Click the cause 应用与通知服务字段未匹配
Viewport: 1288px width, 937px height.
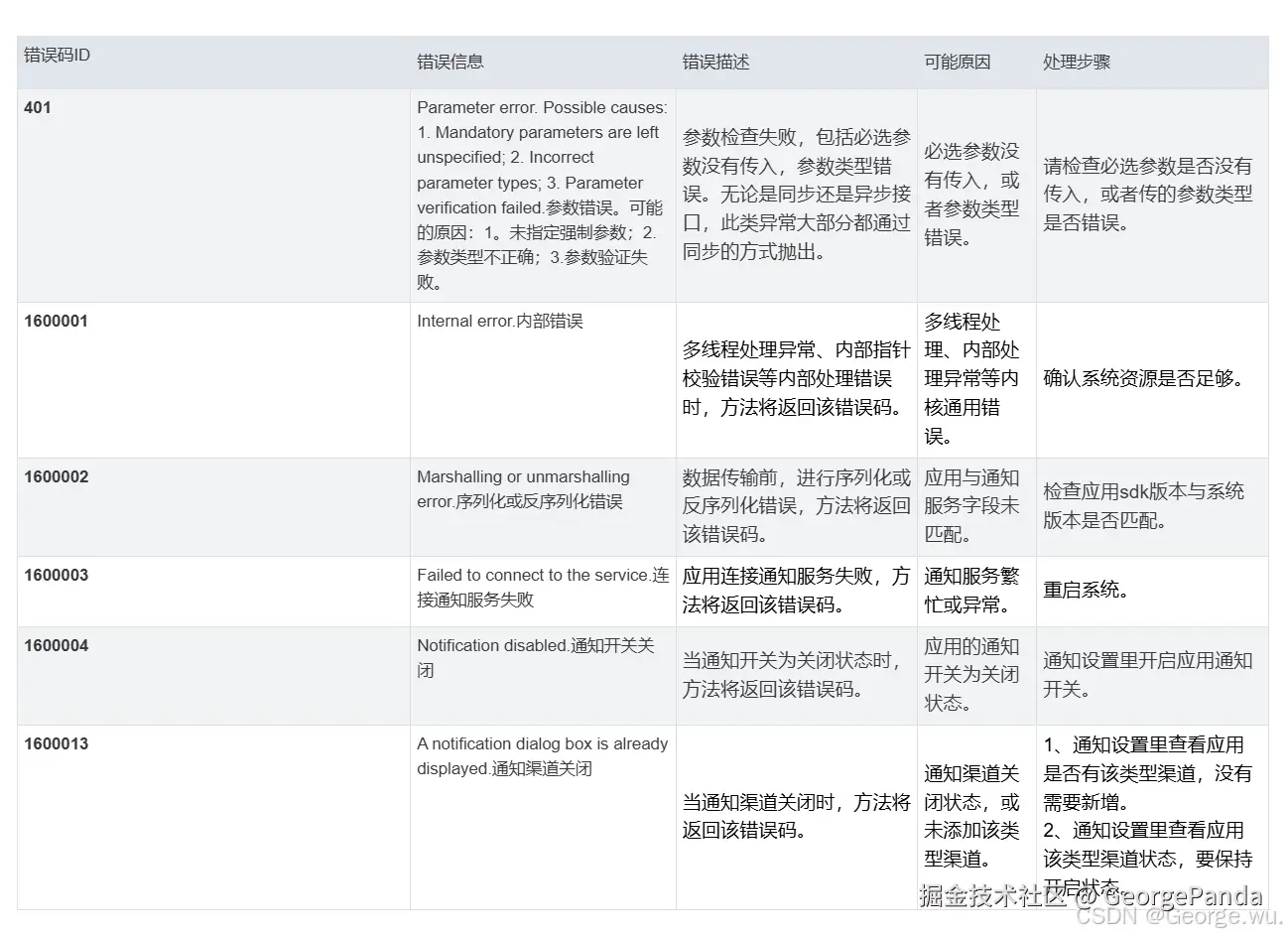click(976, 507)
